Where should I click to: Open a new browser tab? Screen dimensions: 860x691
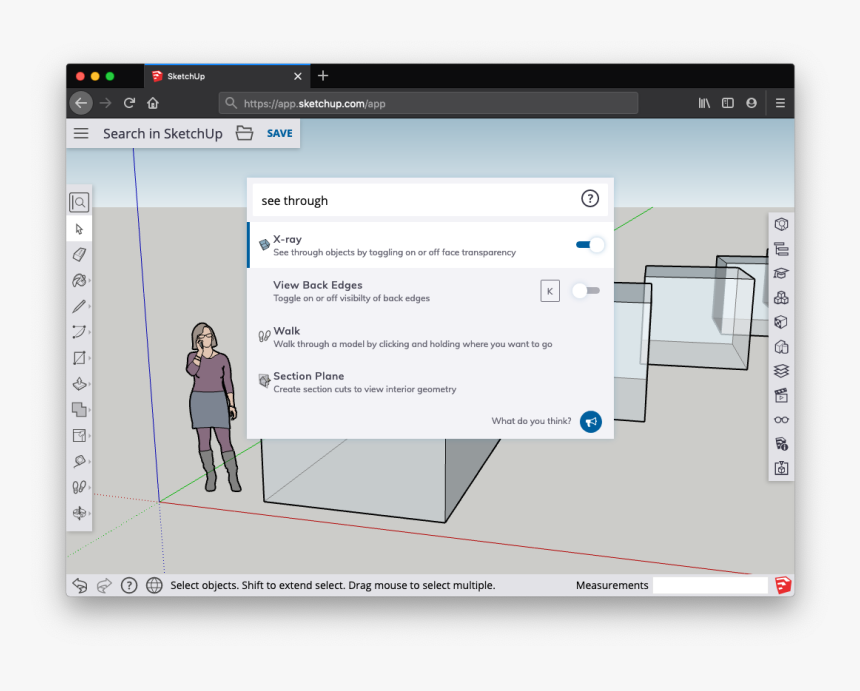(323, 76)
